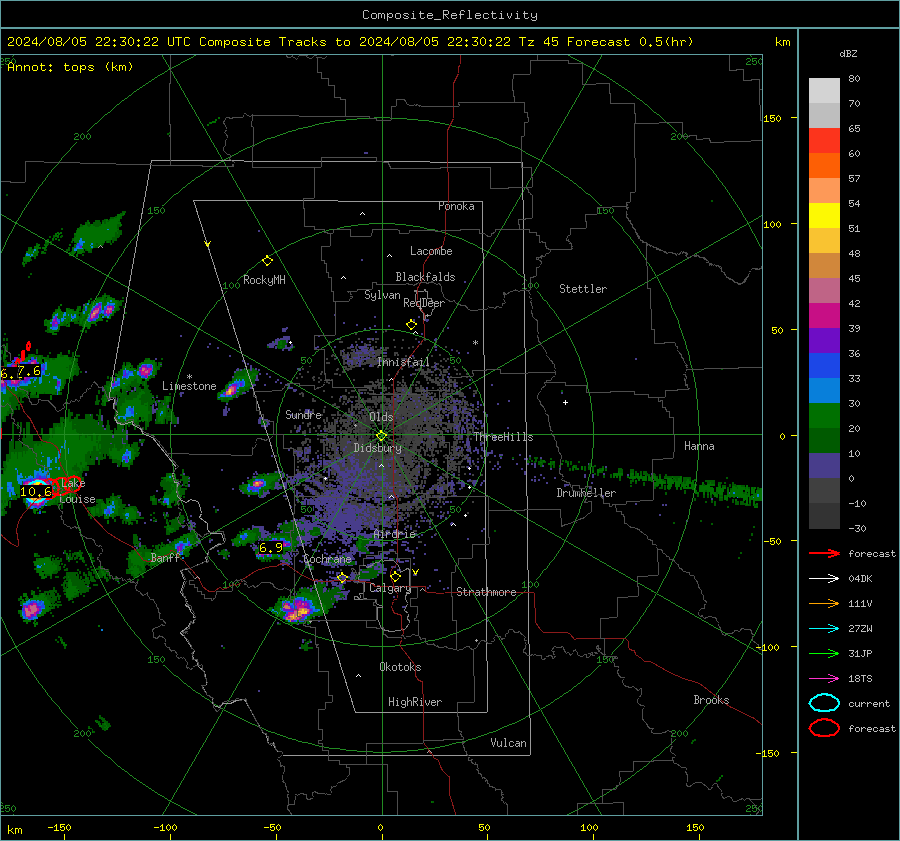The width and height of the screenshot is (900, 841).
Task: Click the dBZ legend heading
Action: [848, 53]
